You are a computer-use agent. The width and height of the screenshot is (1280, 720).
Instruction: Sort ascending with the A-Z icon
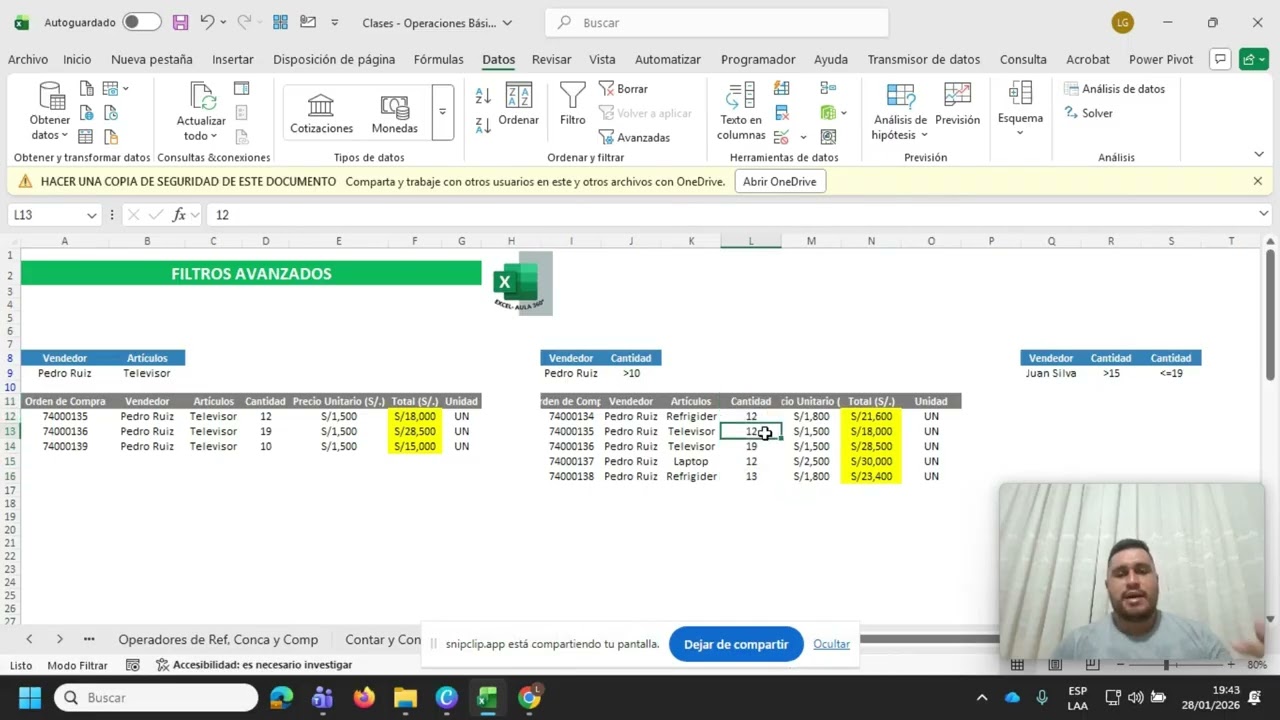pos(483,96)
